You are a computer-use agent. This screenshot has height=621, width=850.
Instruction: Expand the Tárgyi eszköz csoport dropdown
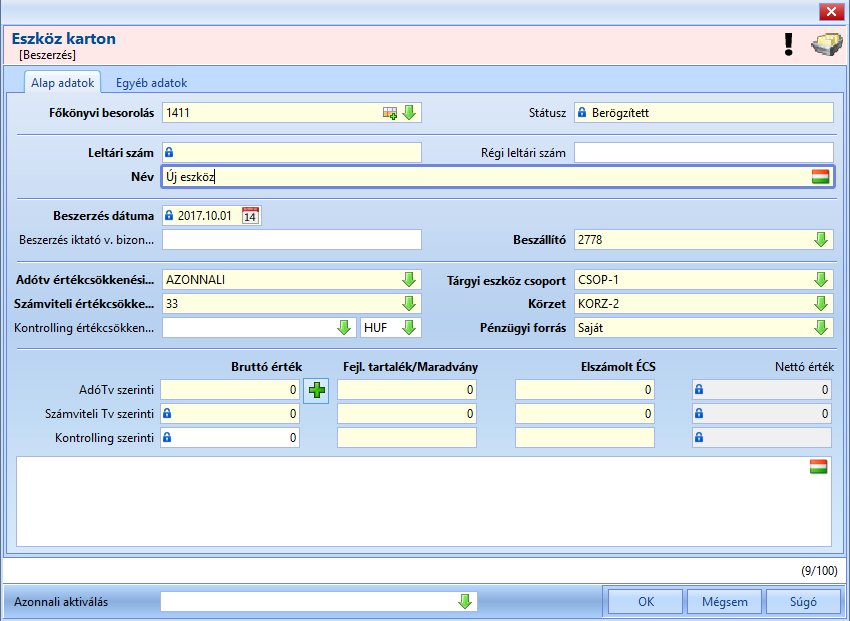tap(821, 280)
